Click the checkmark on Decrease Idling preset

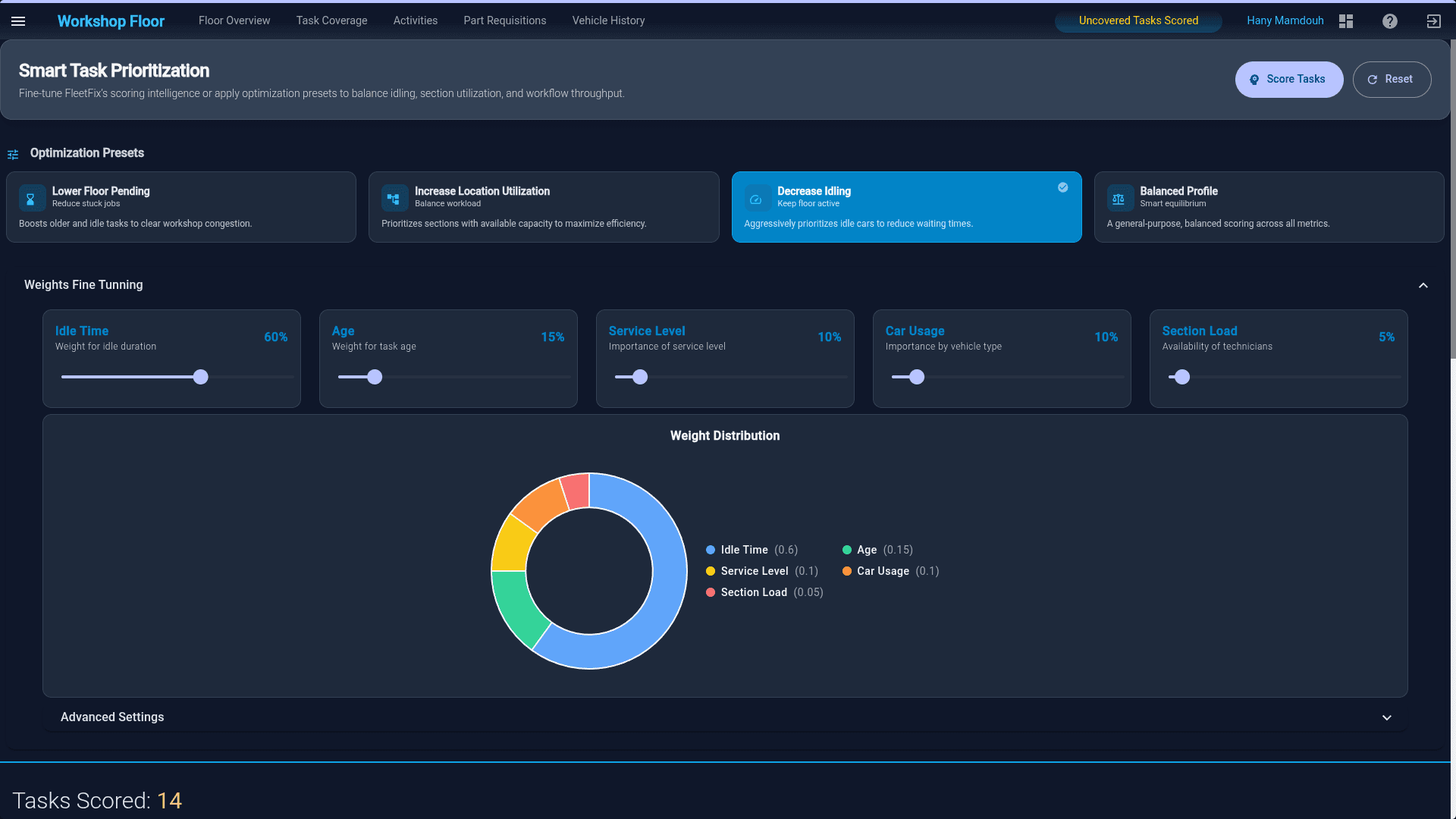1062,187
